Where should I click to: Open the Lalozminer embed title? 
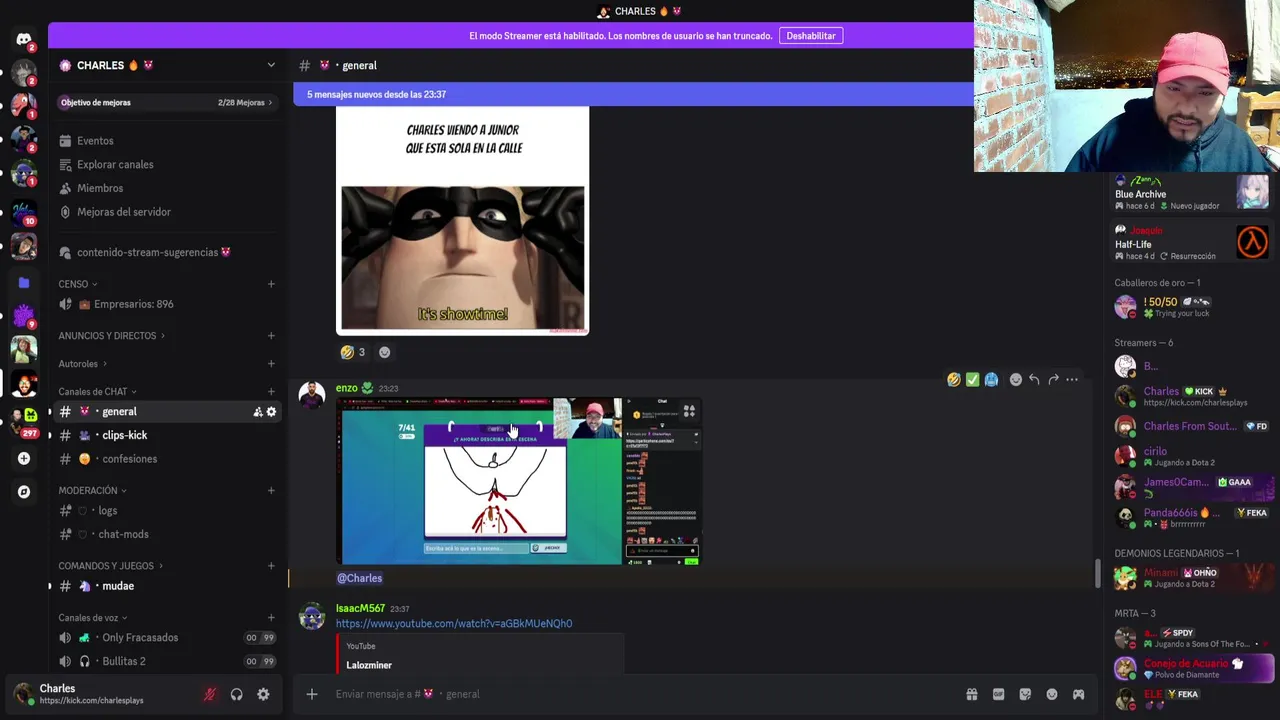(369, 665)
